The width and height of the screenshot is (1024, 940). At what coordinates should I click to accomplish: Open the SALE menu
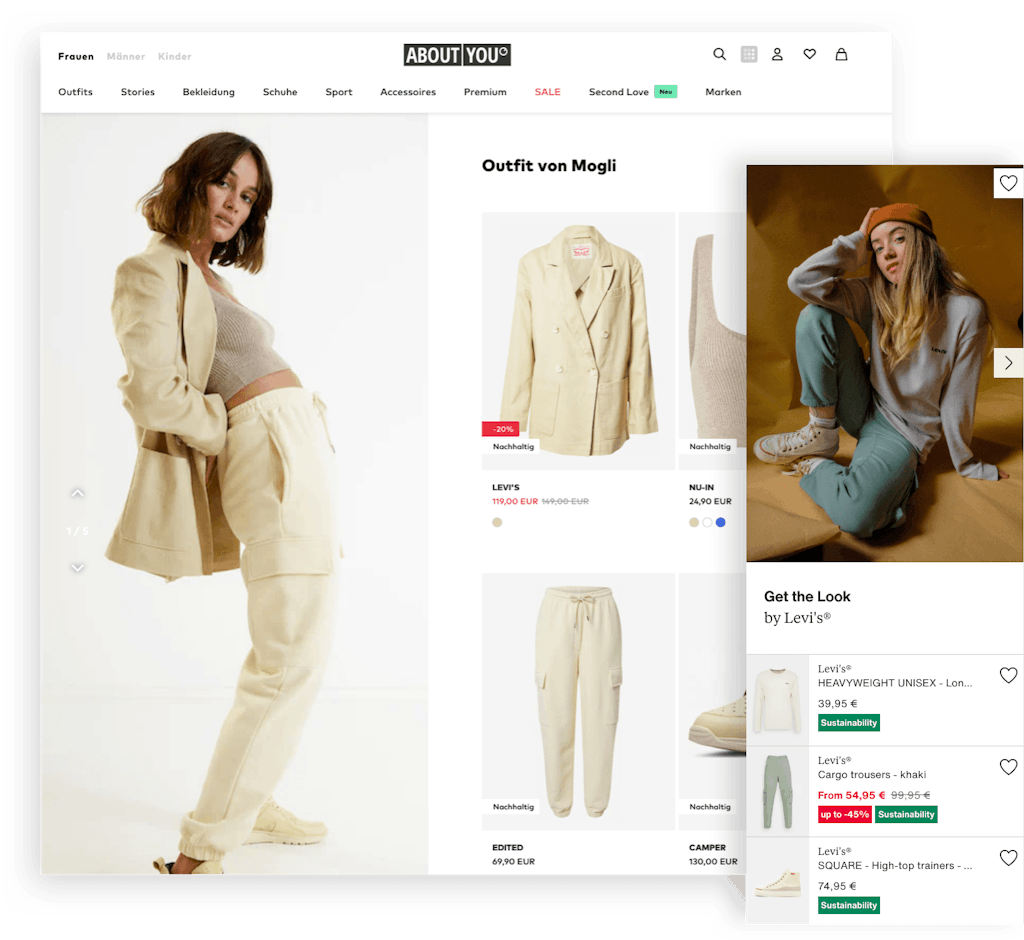[x=547, y=92]
